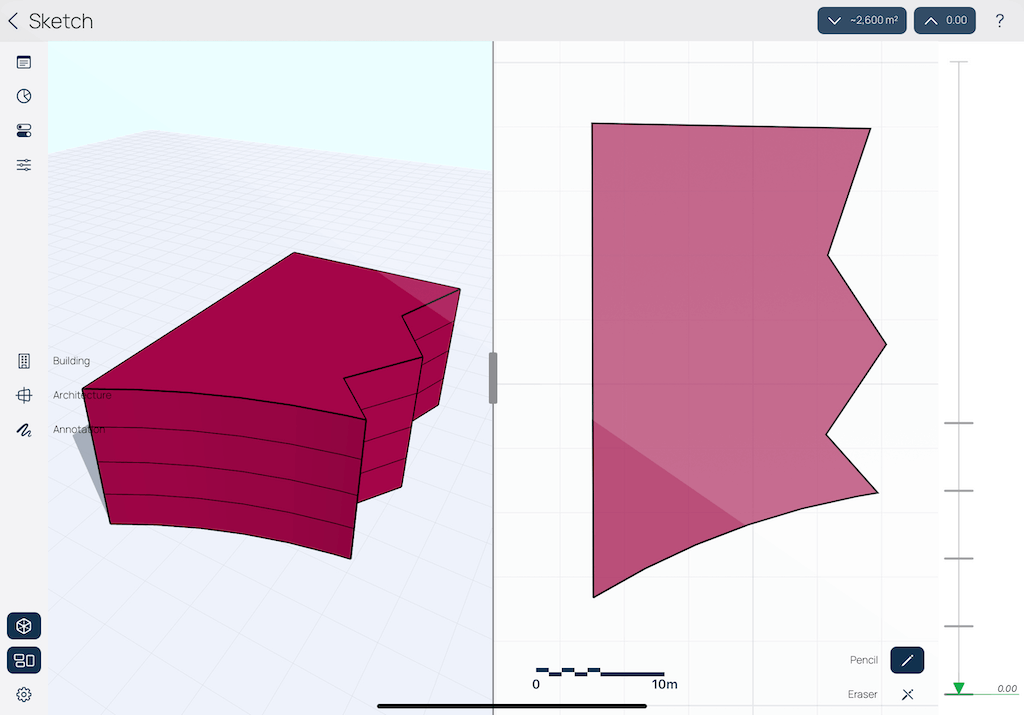Click the ~2,600 m² area down button
This screenshot has width=1024, height=715.
tap(862, 21)
